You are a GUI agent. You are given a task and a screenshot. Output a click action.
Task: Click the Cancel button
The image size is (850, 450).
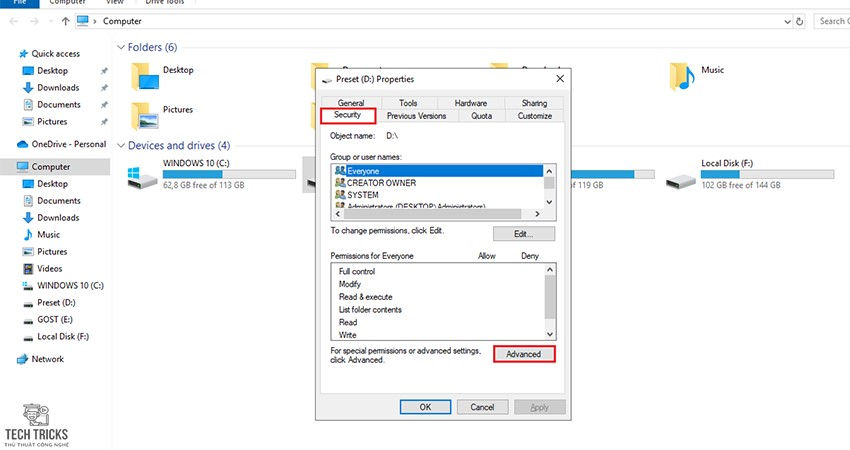tap(482, 407)
